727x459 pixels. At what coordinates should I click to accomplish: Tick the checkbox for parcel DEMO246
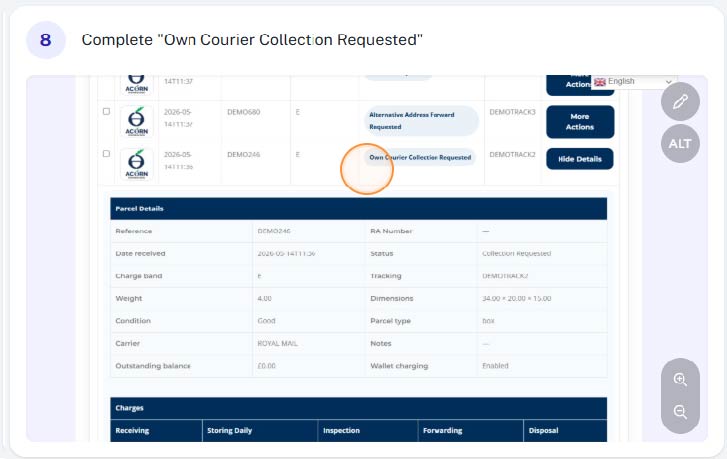tap(106, 153)
